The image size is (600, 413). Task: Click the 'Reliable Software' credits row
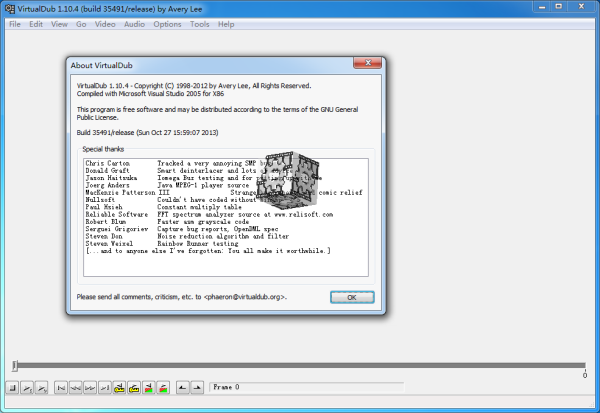point(209,214)
